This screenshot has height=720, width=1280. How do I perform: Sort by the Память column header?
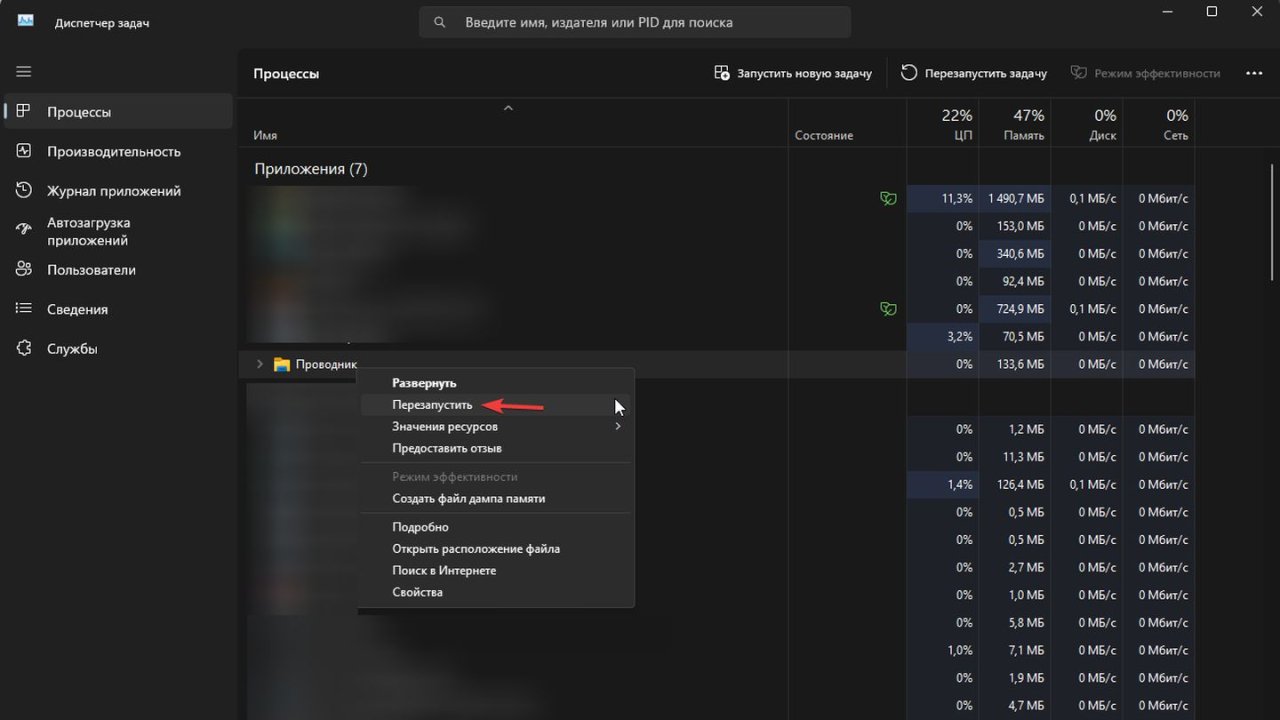(1014, 125)
